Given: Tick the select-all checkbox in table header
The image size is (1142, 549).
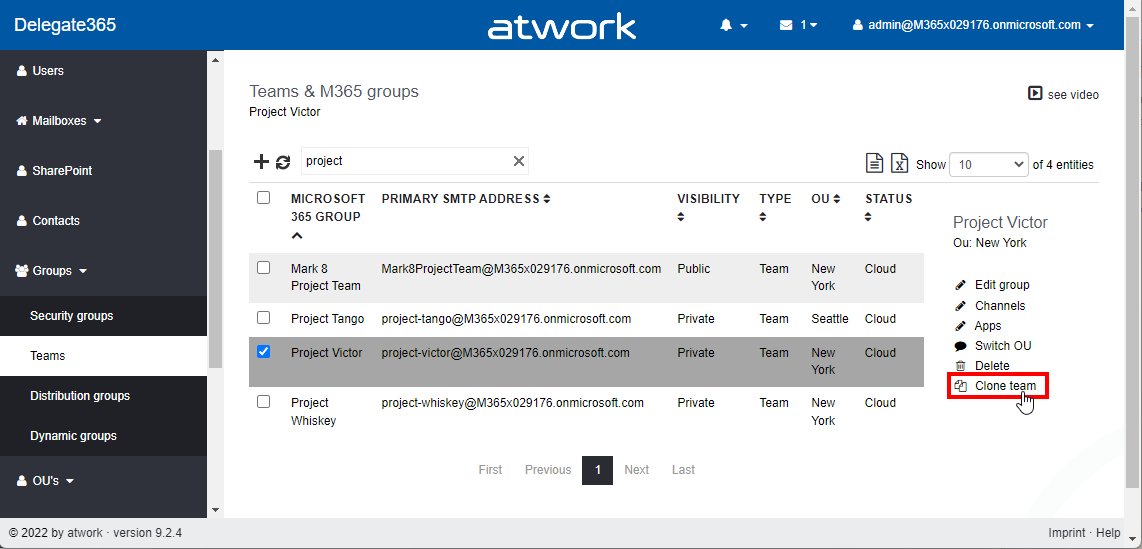Looking at the screenshot, I should click(264, 198).
